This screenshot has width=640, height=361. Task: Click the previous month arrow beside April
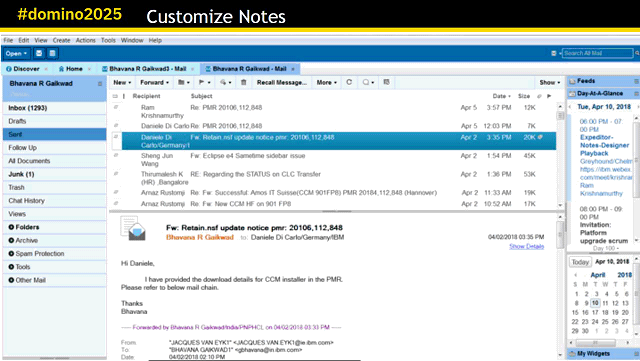[575, 275]
